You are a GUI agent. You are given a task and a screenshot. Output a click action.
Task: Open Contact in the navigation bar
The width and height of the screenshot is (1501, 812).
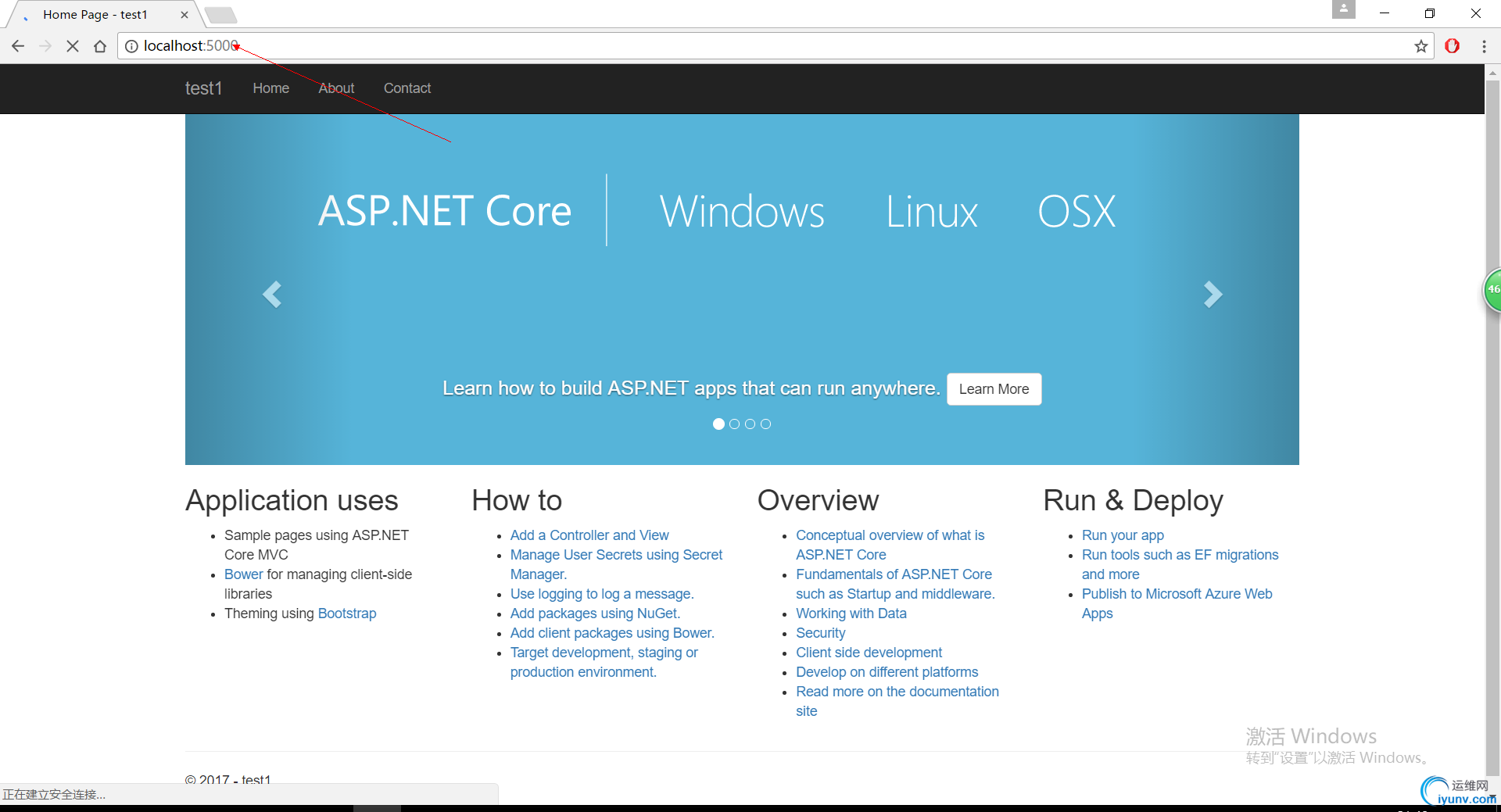tap(407, 88)
